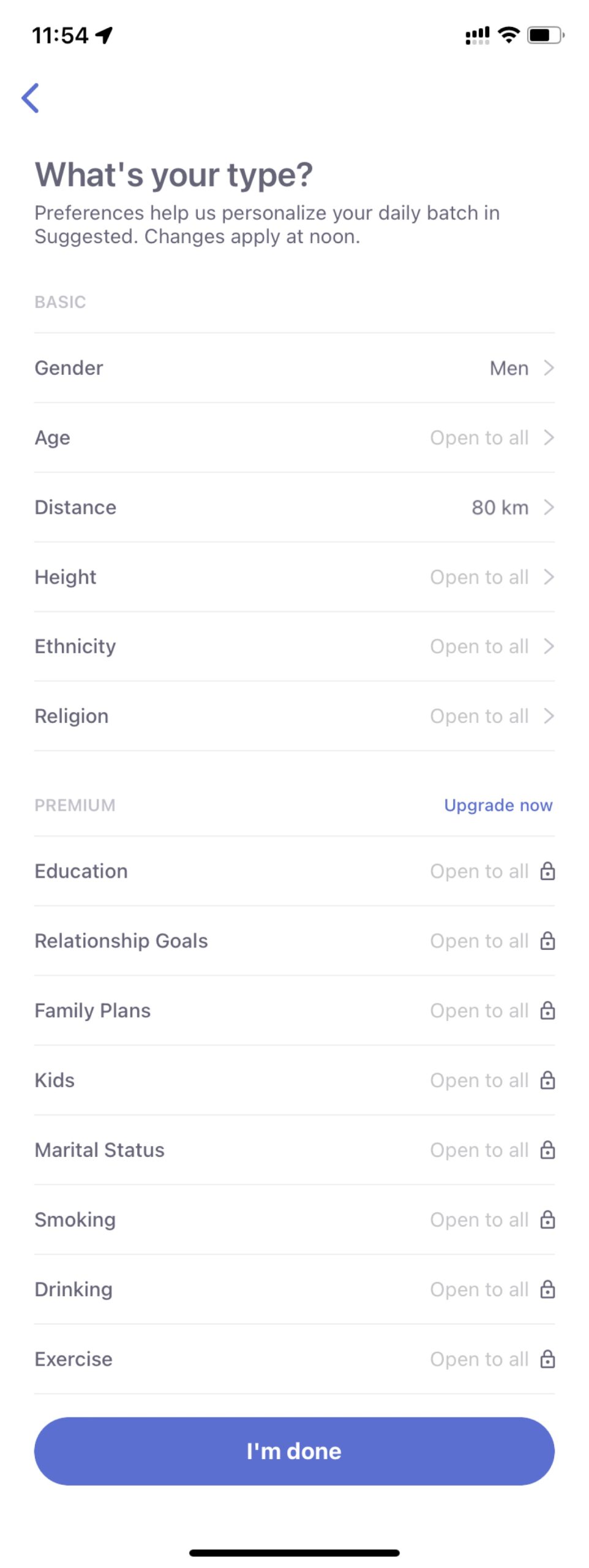Tap the Exercise lock icon

tap(547, 1359)
